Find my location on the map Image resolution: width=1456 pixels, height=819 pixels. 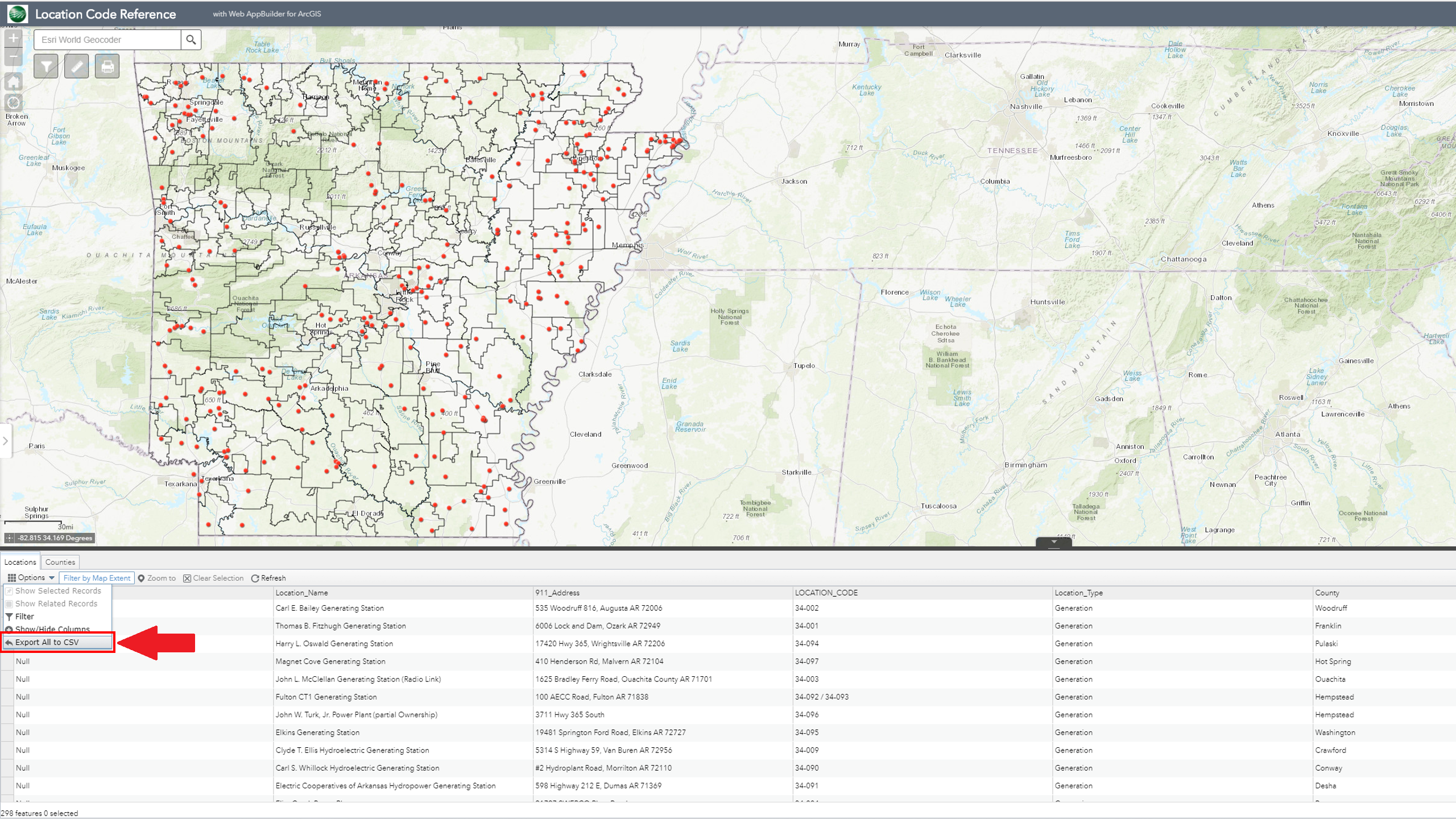tap(14, 102)
